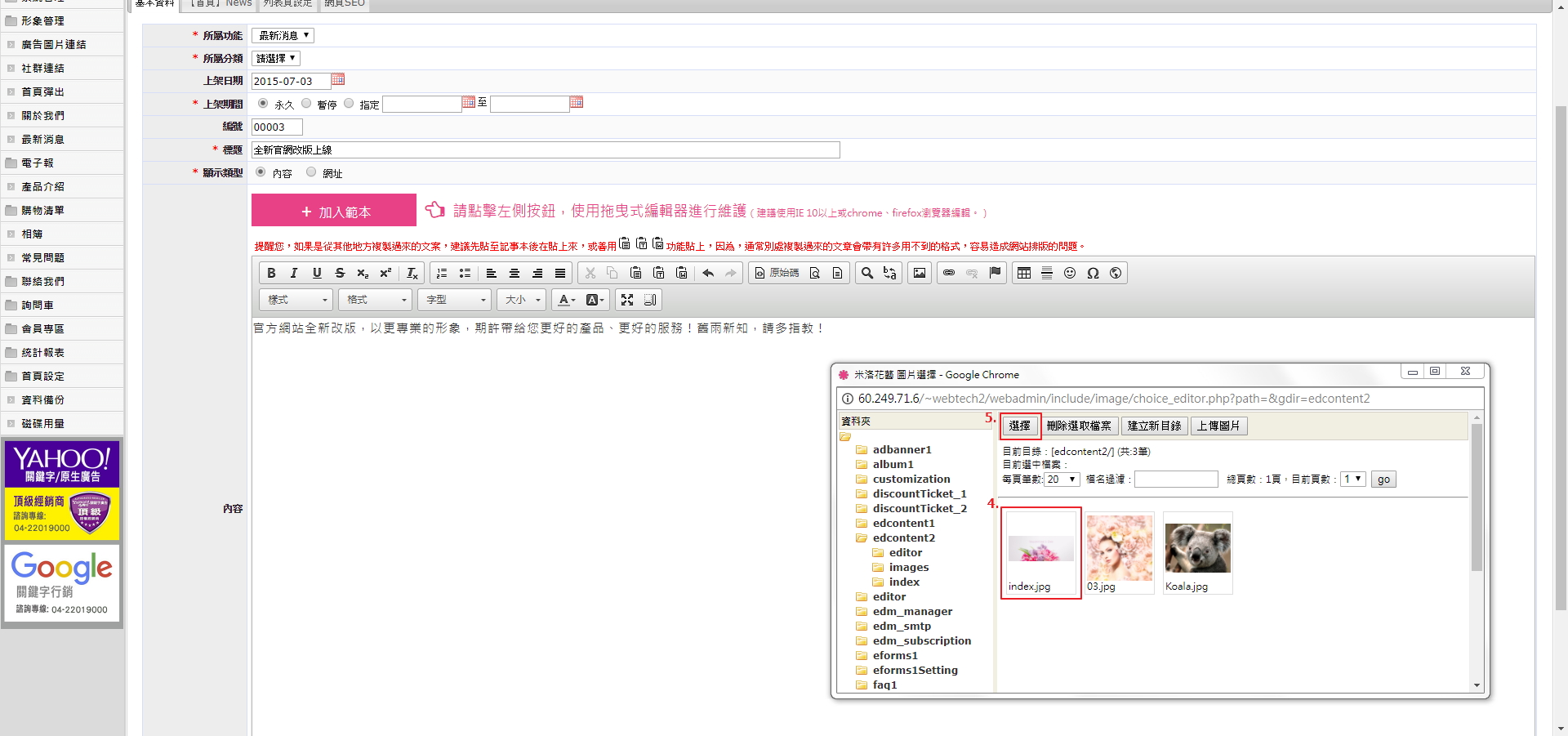Insert an image using the editor toolbar

coord(920,273)
